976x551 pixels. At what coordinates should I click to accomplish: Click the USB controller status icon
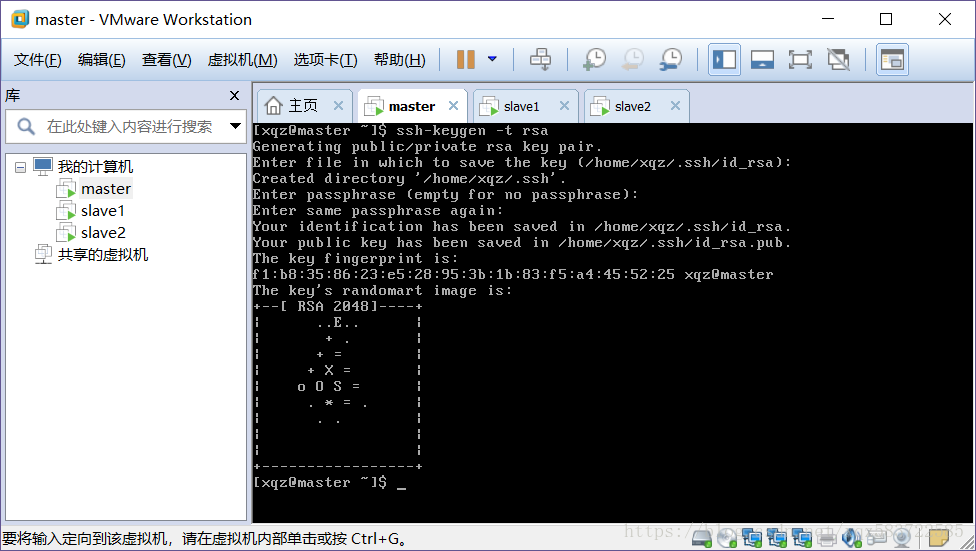[876, 537]
